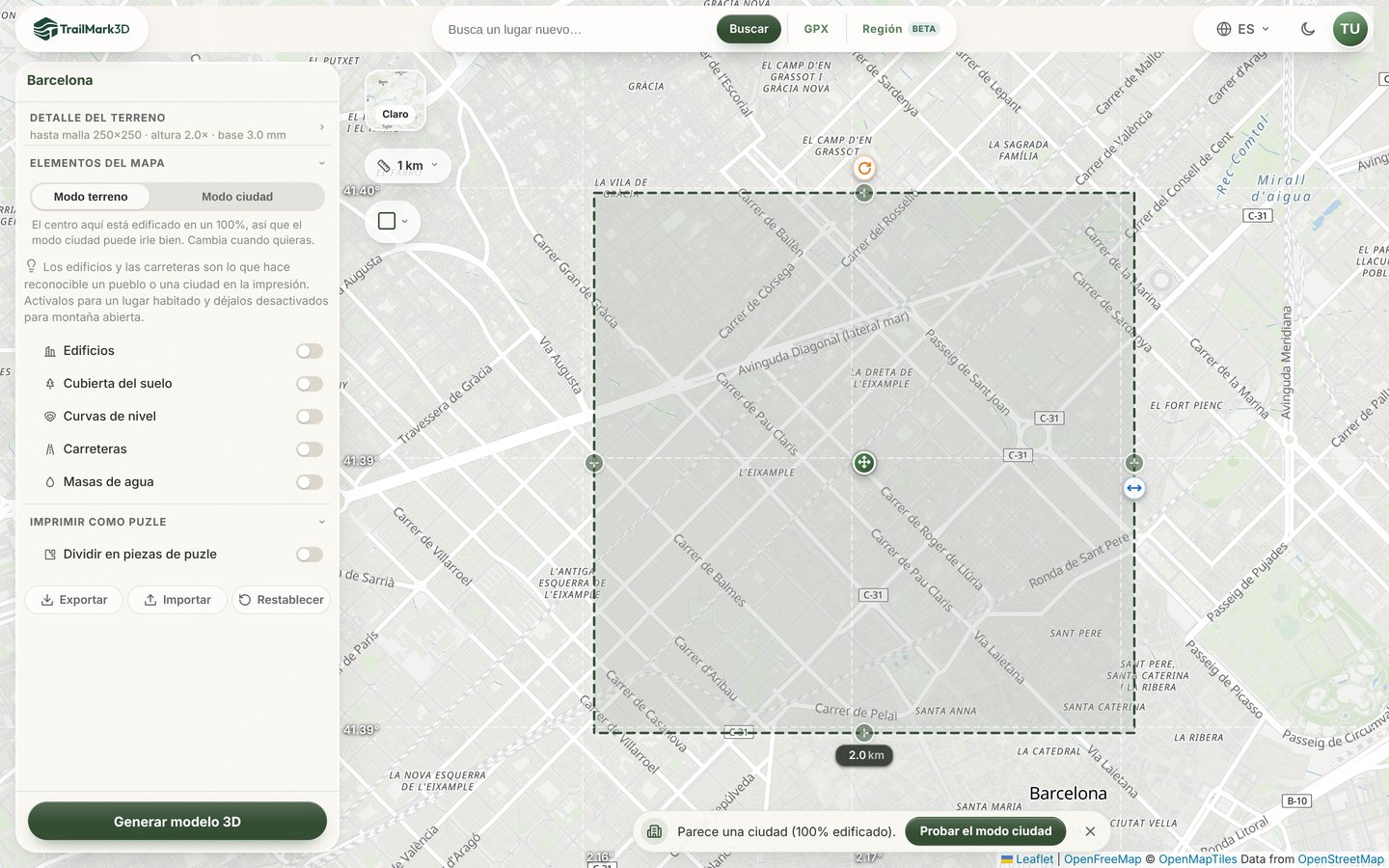
Task: Click Probar el modo ciudad button
Action: [986, 831]
